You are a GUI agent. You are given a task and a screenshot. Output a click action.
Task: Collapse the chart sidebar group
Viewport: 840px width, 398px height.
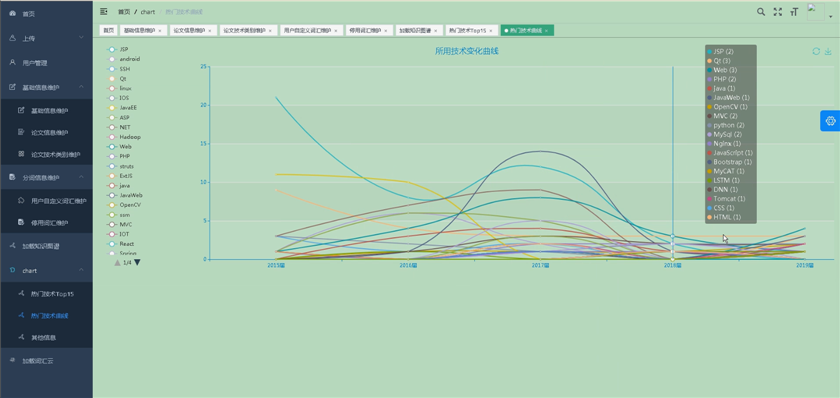46,271
